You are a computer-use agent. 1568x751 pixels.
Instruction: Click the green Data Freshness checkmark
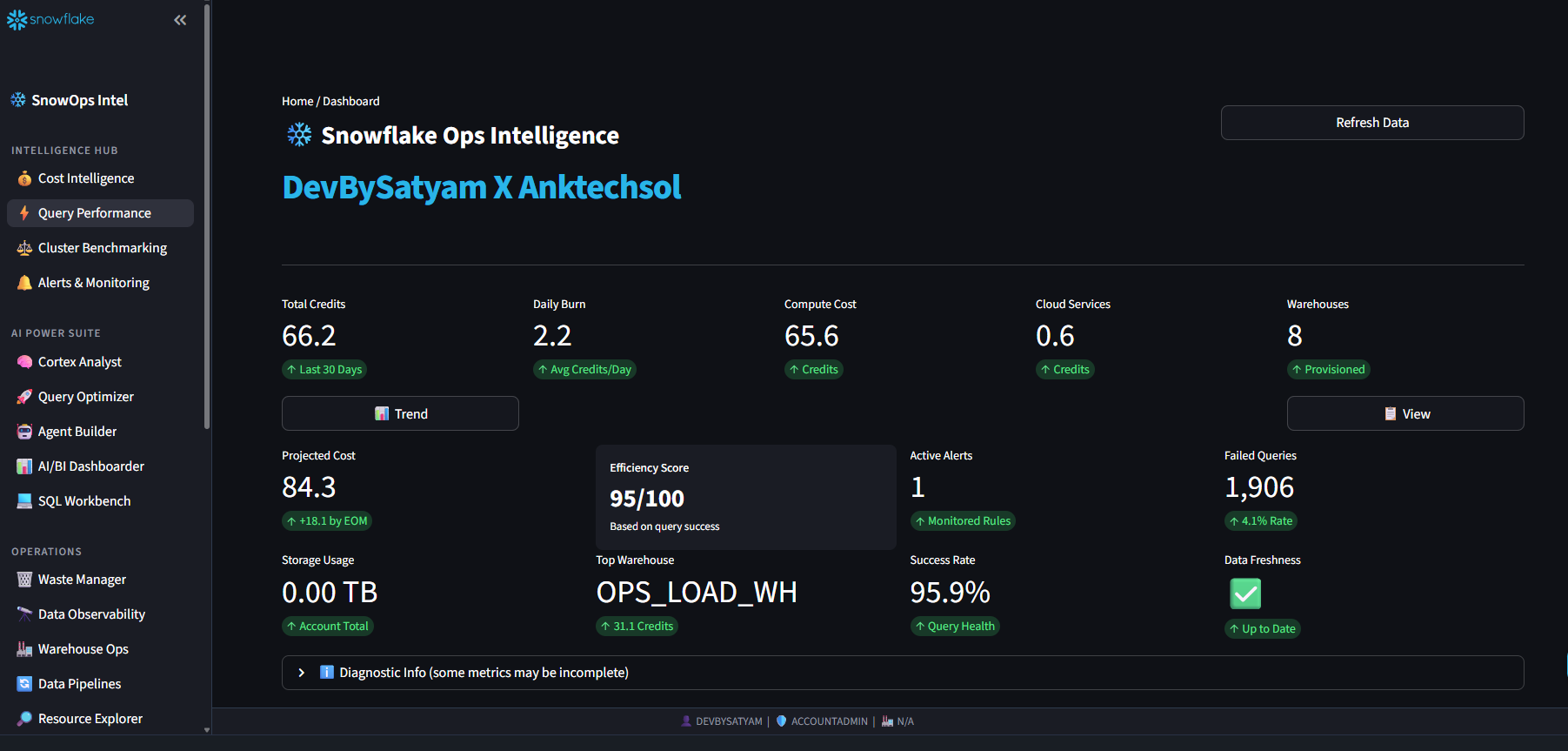[x=1244, y=593]
